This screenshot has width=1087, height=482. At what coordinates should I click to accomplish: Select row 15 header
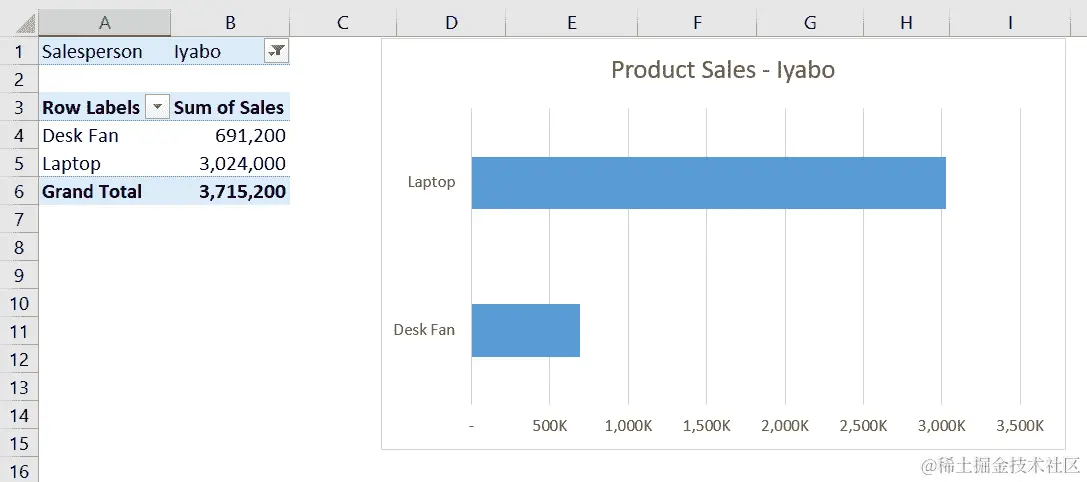pyautogui.click(x=19, y=443)
